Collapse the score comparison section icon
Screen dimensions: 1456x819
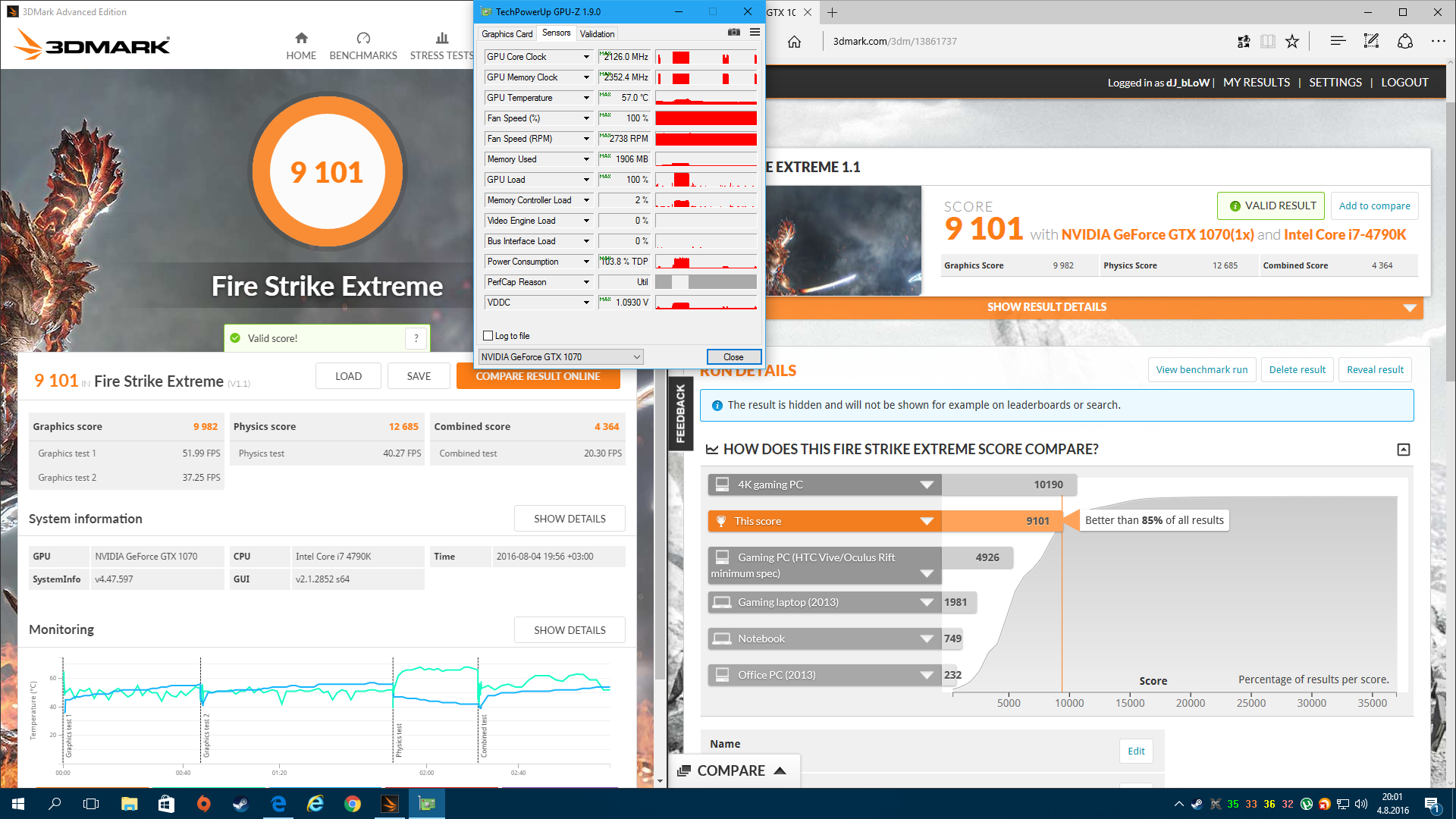click(x=1404, y=450)
